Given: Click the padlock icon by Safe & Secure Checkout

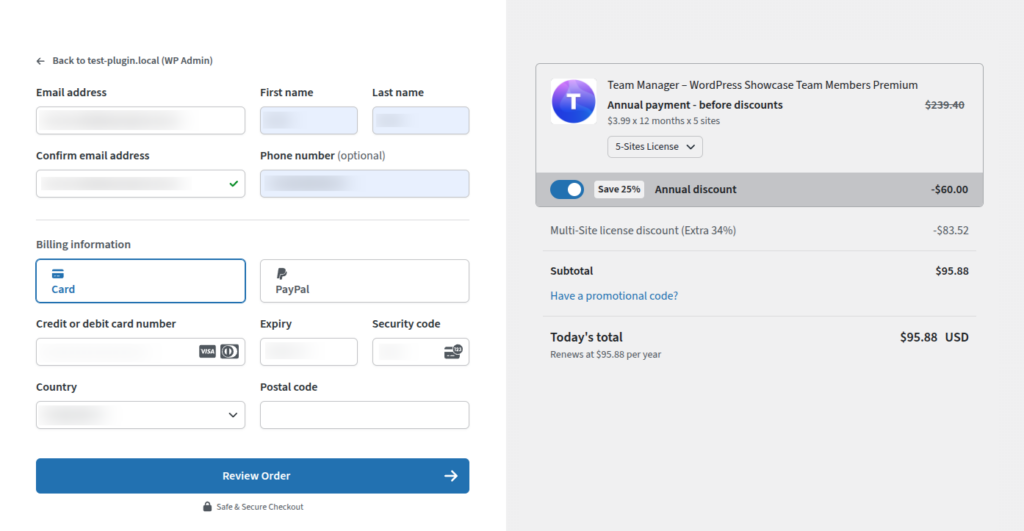Looking at the screenshot, I should pos(207,507).
